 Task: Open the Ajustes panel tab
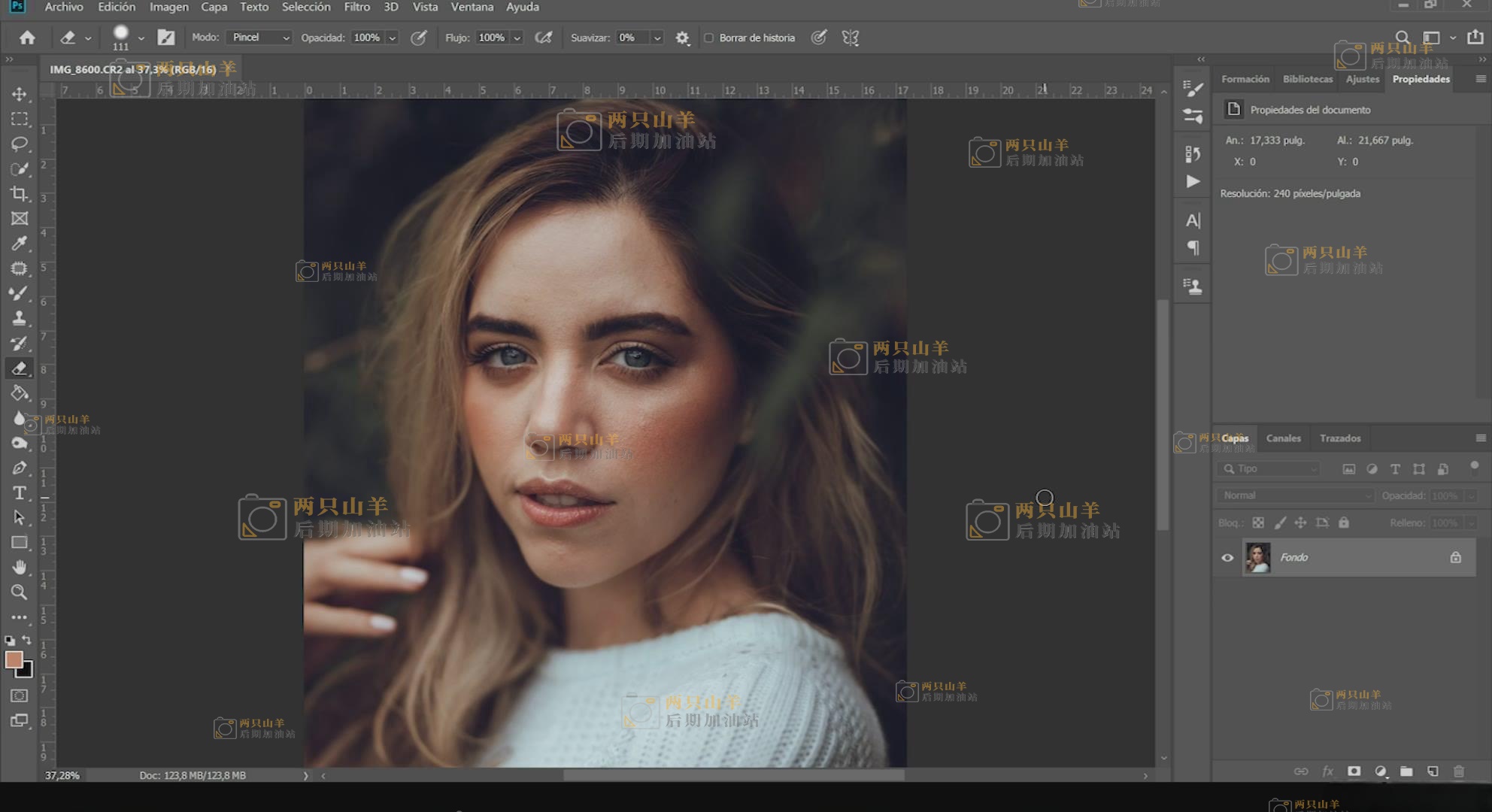pos(1362,79)
